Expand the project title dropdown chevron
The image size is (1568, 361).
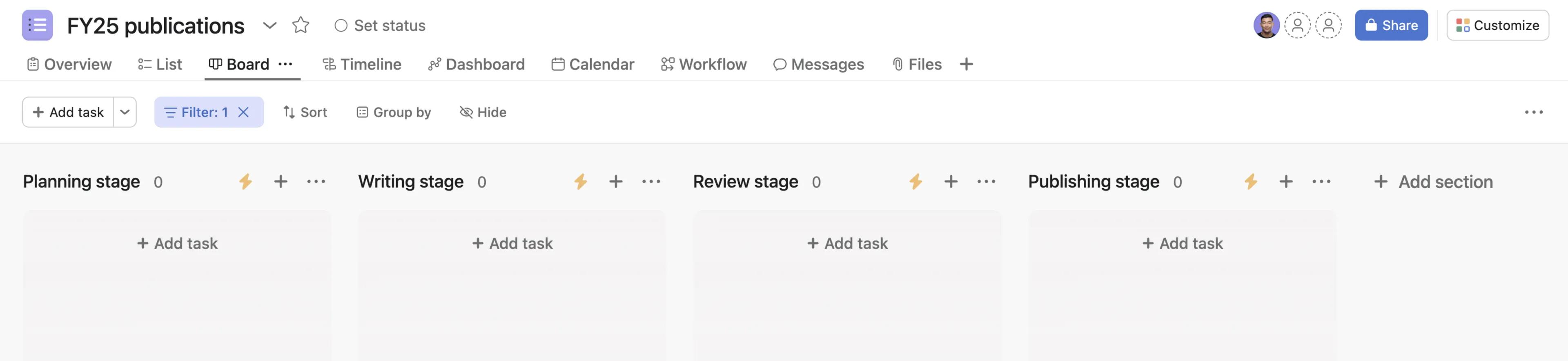269,26
